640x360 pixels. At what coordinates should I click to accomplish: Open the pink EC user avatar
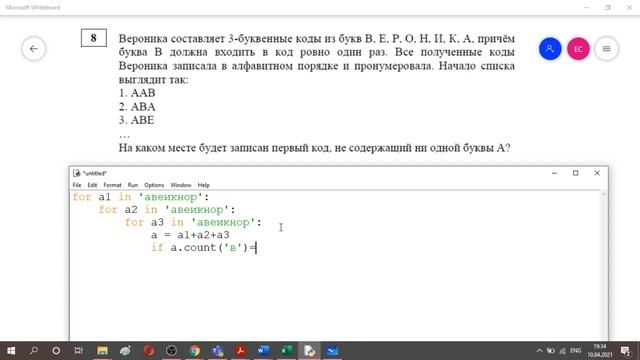[x=578, y=49]
